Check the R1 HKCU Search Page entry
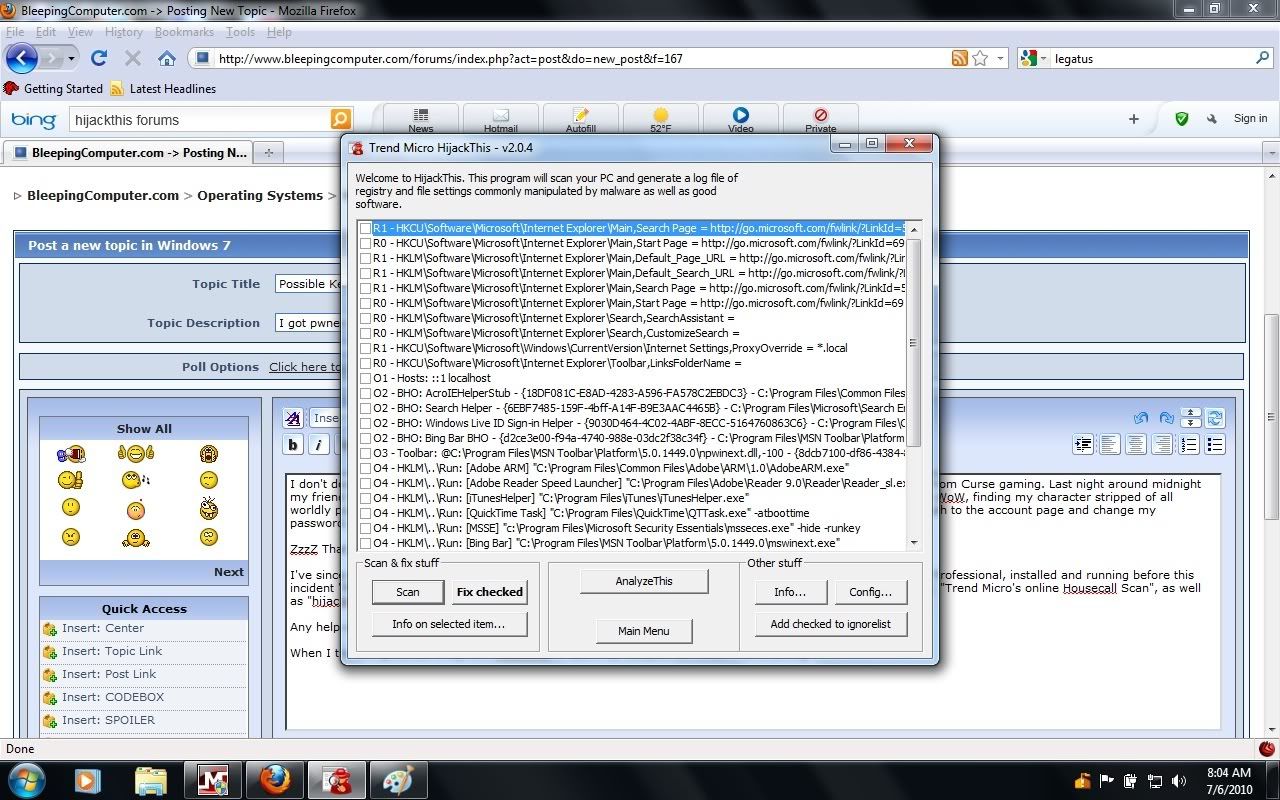The image size is (1280, 800). pos(366,228)
